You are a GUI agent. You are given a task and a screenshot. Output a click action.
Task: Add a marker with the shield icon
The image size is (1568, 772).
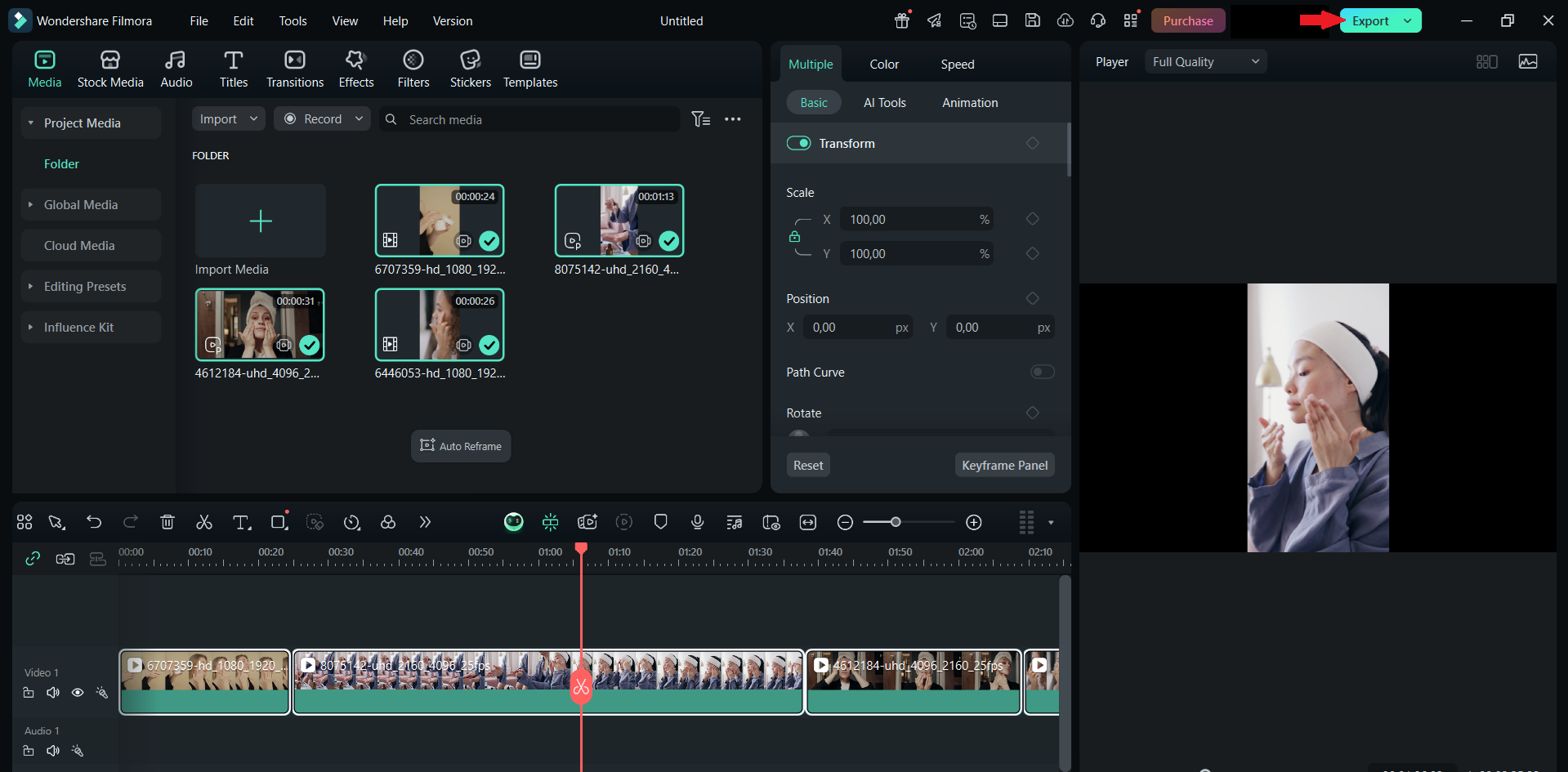pyautogui.click(x=661, y=522)
